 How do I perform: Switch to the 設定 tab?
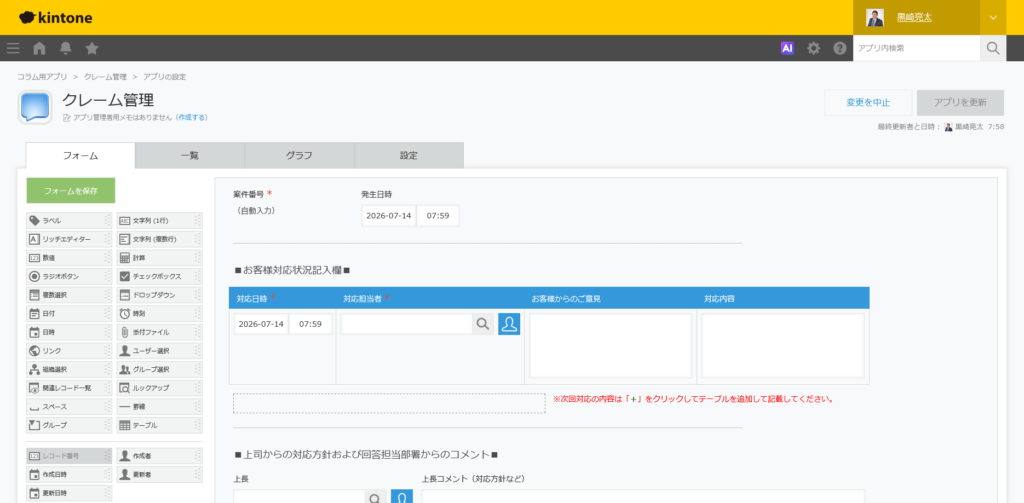pyautogui.click(x=409, y=155)
